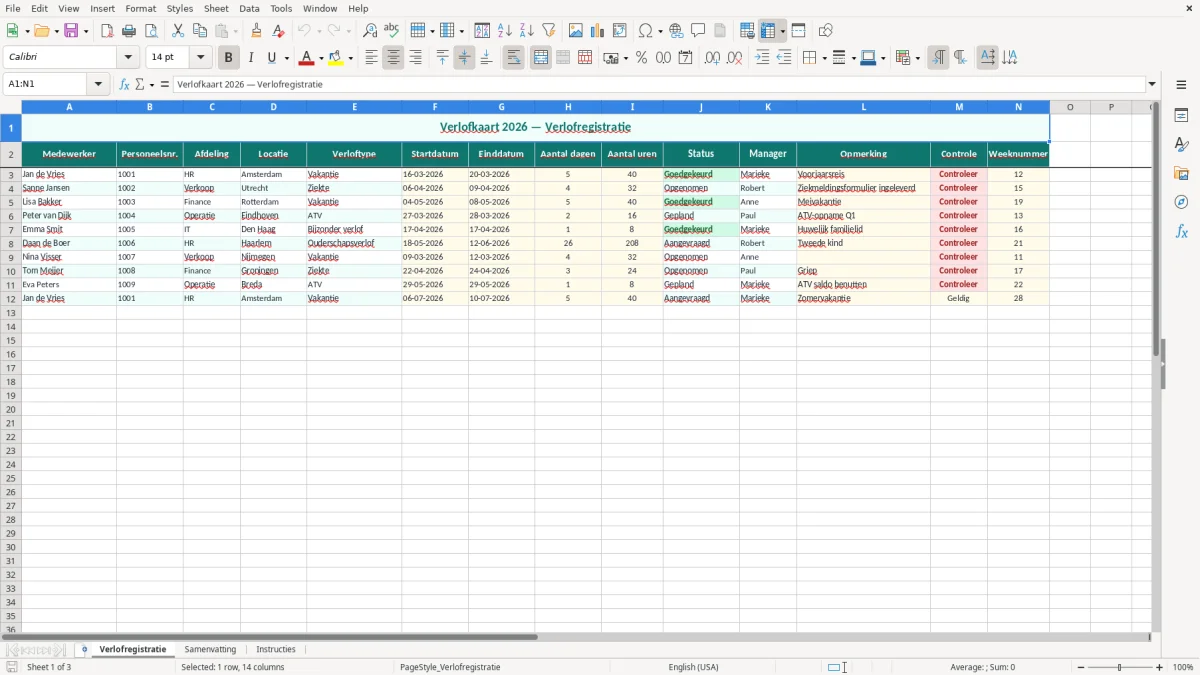The width and height of the screenshot is (1200, 675).
Task: Open the Open-document dropdown arrow
Action: pyautogui.click(x=55, y=31)
